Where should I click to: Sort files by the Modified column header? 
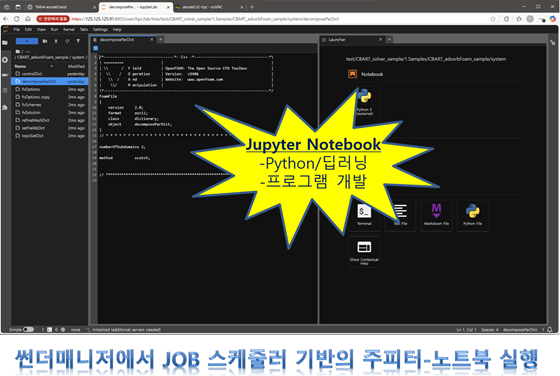tap(76, 66)
